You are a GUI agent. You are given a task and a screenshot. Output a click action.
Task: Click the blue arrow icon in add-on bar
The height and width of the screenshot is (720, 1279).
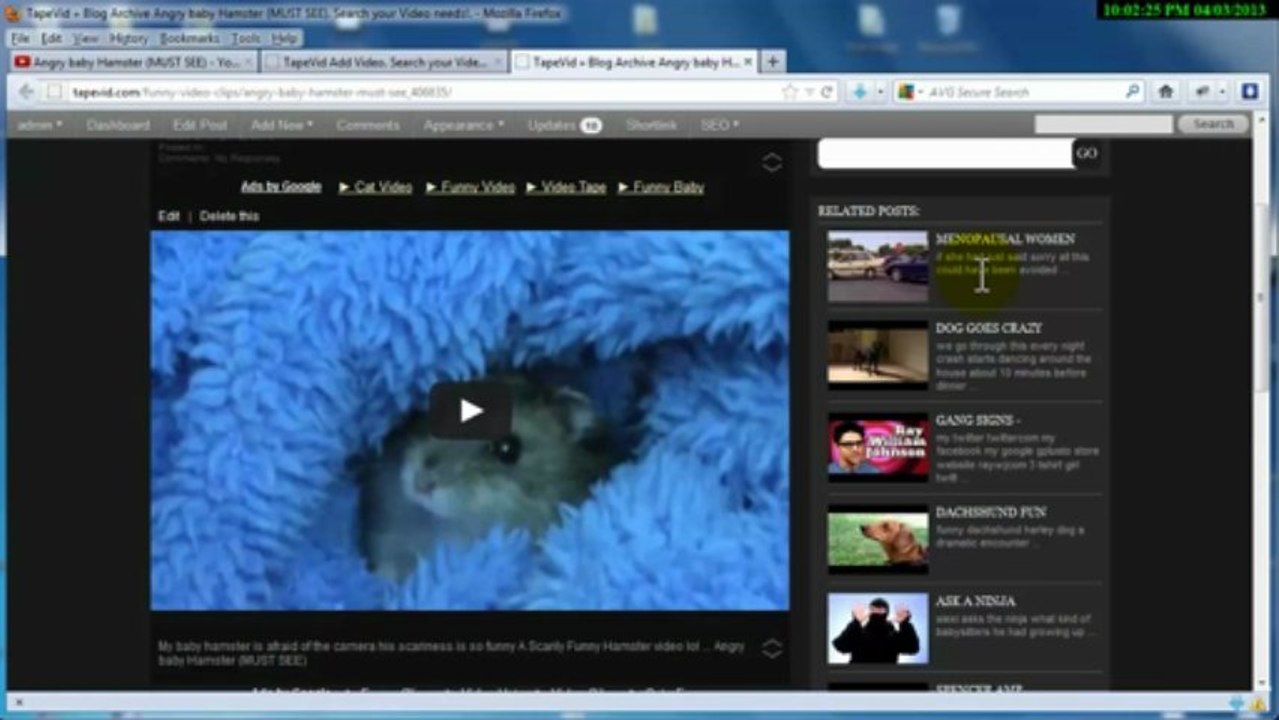[x=1238, y=703]
